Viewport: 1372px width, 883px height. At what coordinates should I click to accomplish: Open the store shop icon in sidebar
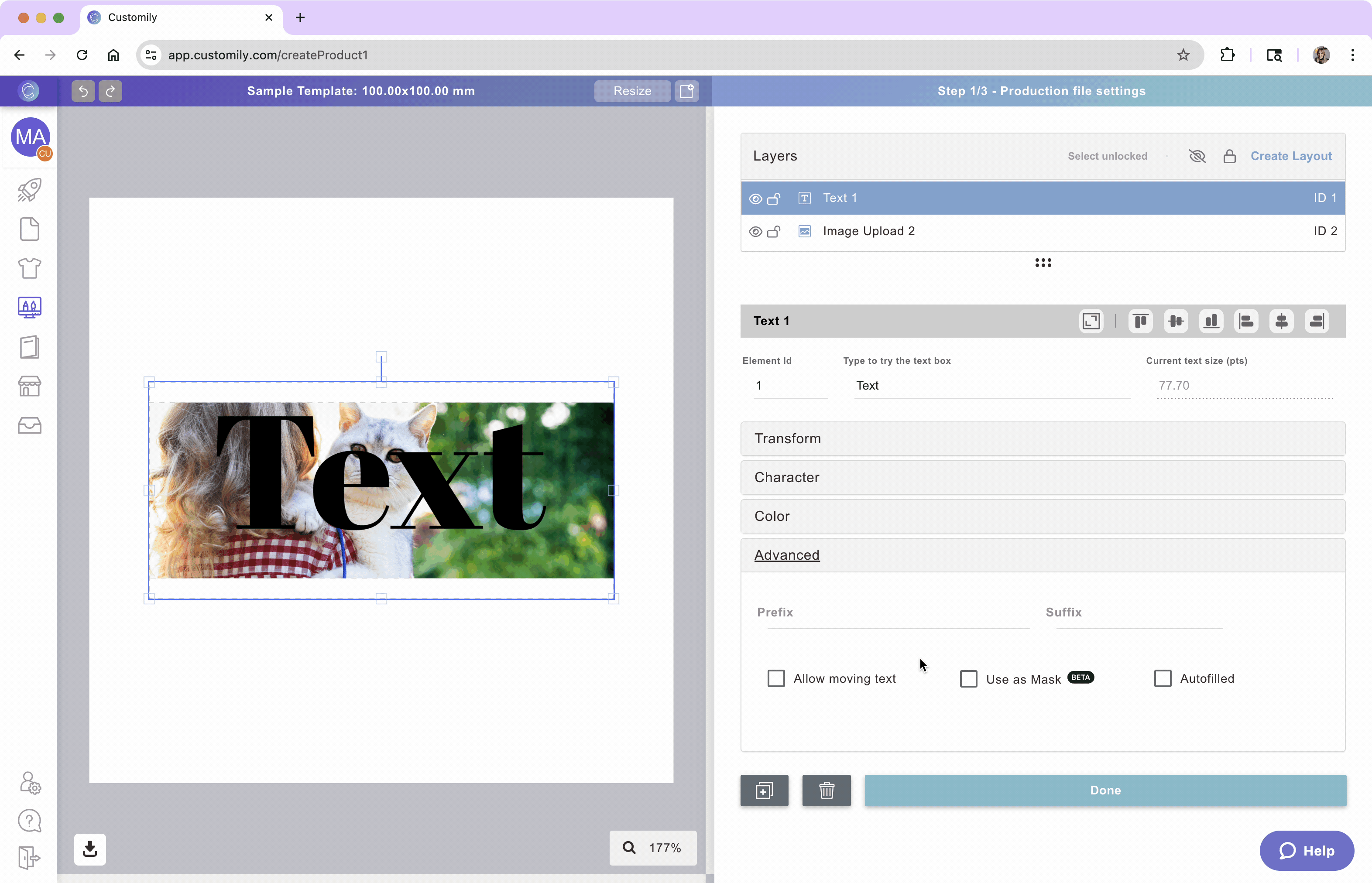(29, 386)
